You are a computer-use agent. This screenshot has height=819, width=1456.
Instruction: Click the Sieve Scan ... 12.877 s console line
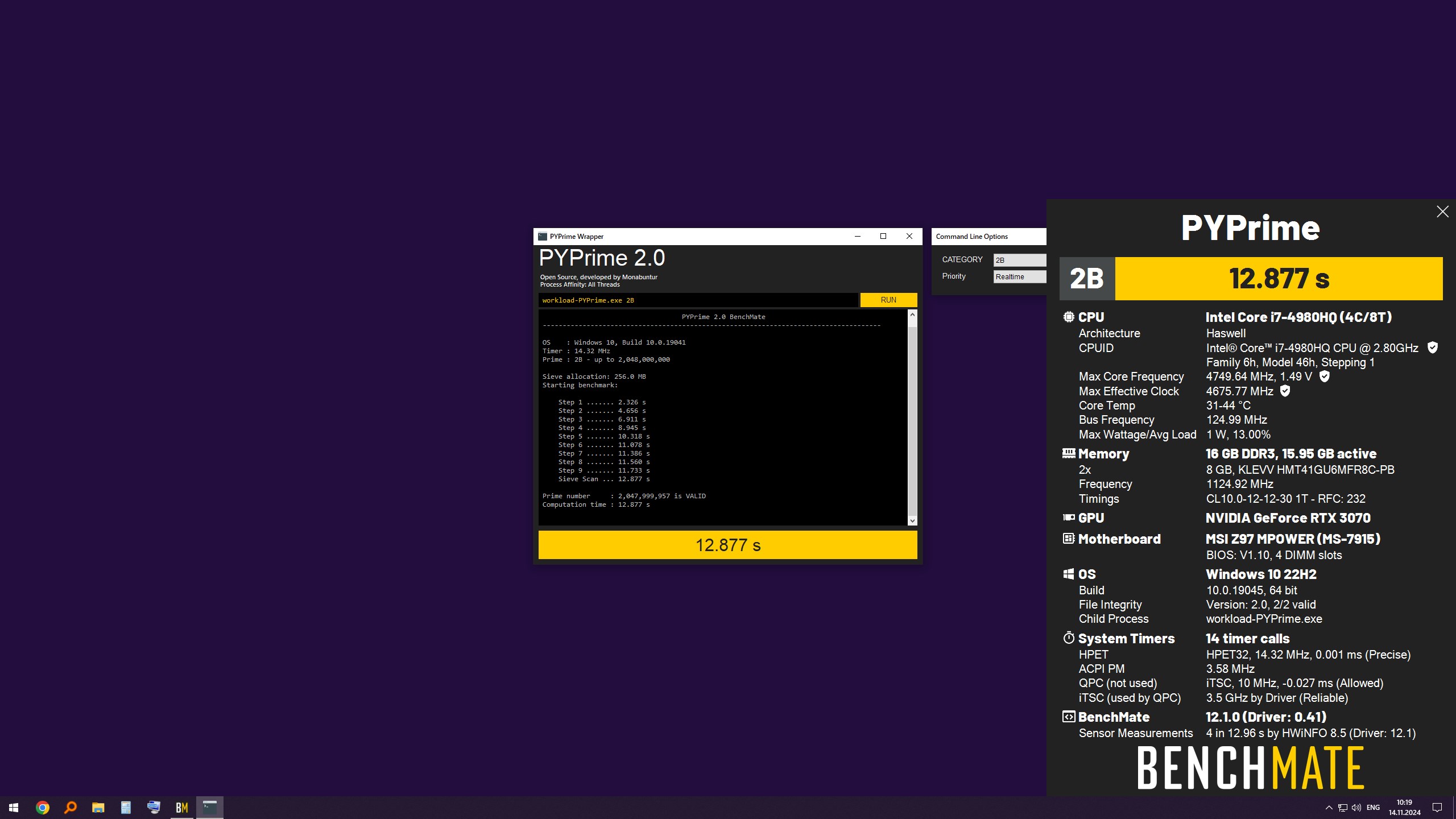[603, 479]
